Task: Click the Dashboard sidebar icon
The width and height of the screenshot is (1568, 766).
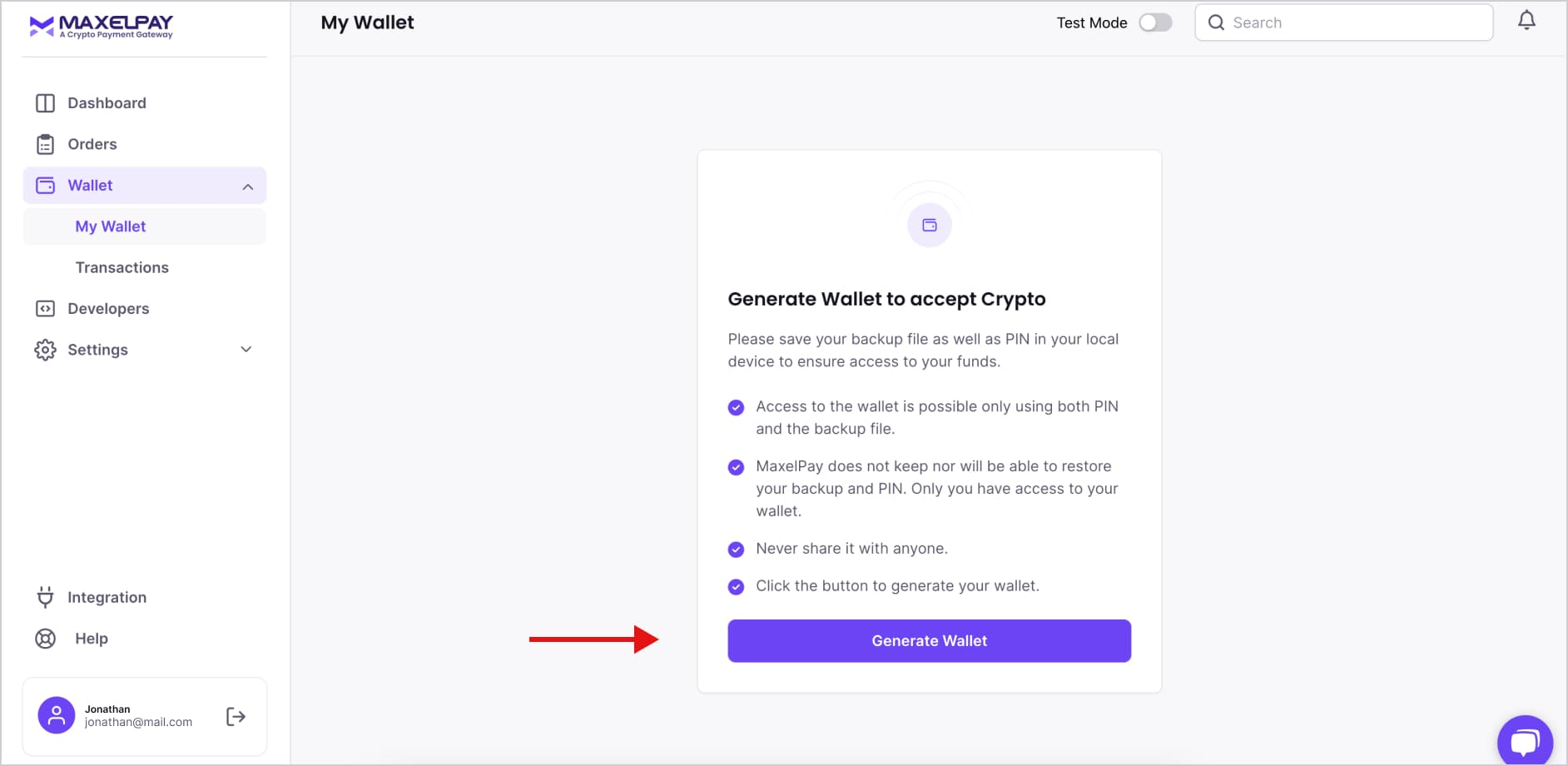Action: [45, 103]
